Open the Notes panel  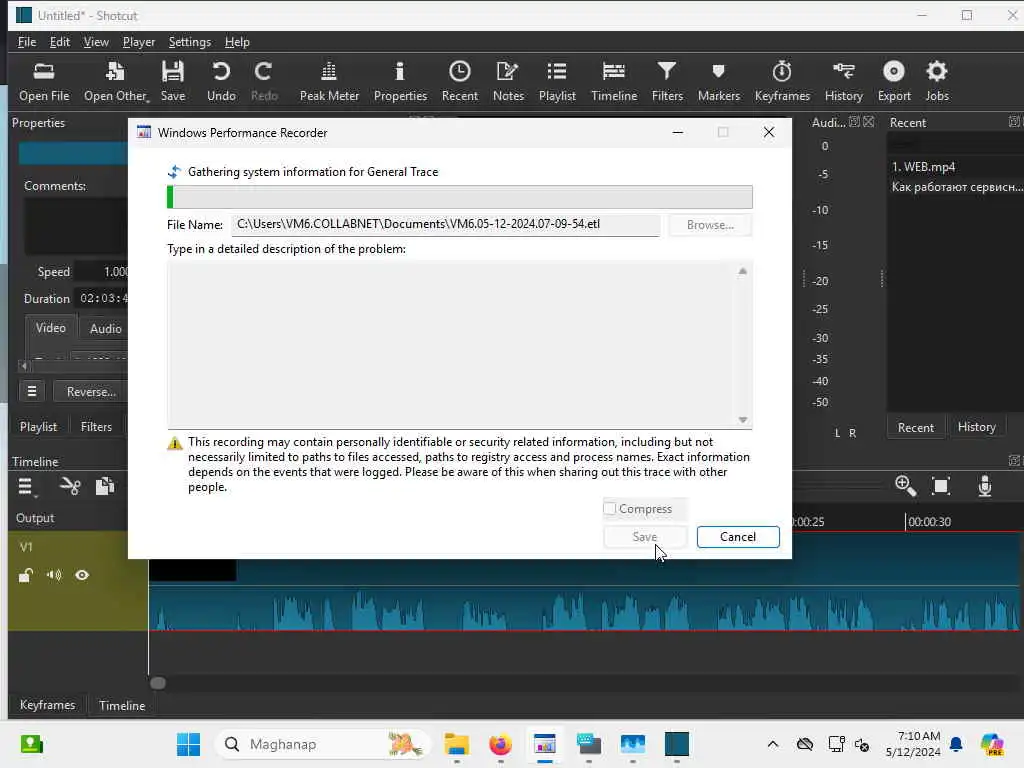[x=508, y=81]
